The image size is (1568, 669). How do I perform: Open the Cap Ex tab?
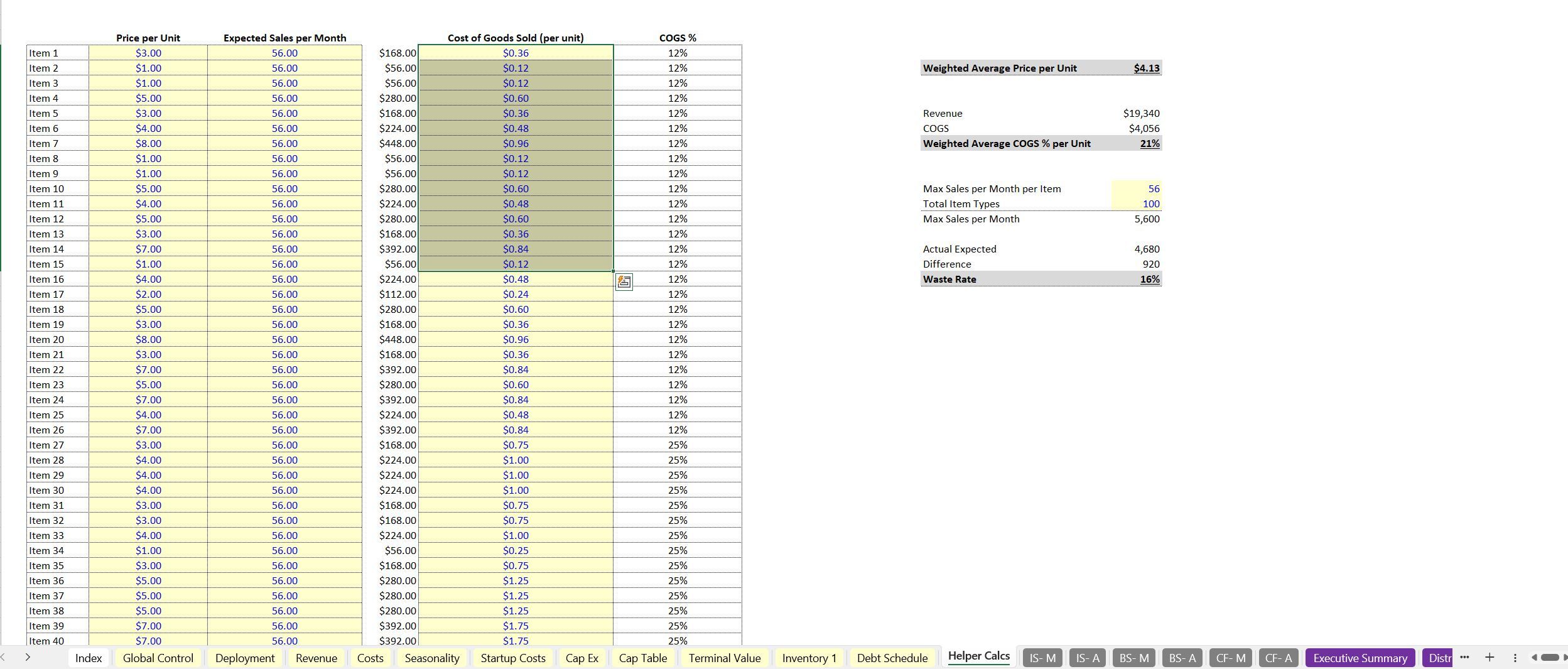pyautogui.click(x=582, y=658)
